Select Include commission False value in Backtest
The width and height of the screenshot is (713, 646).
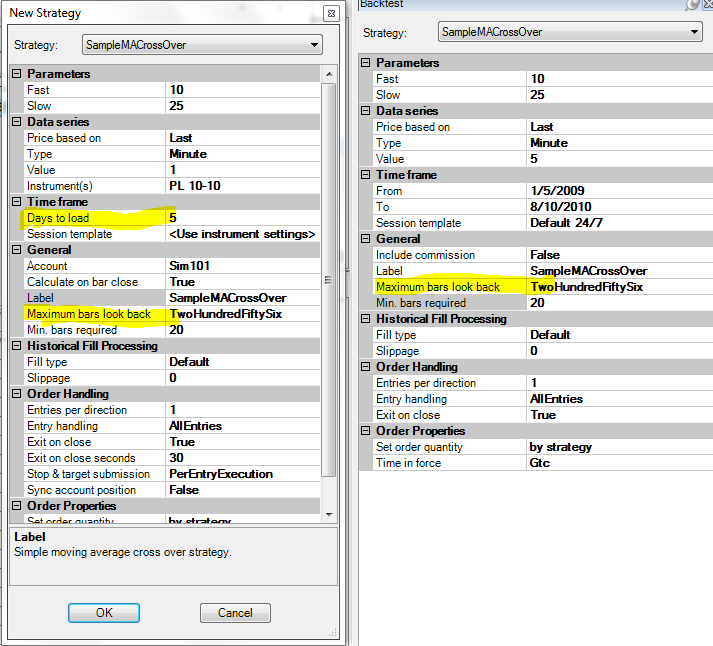(620, 255)
